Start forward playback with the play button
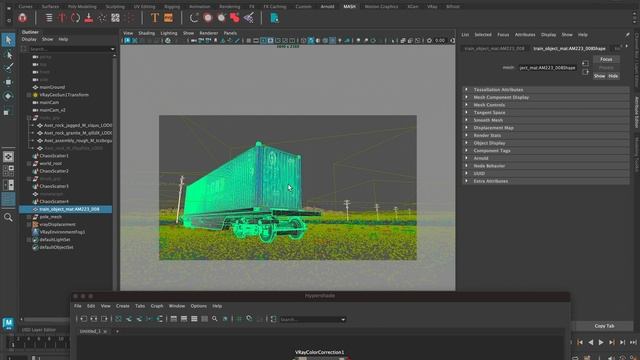The image size is (640, 360). click(601, 342)
